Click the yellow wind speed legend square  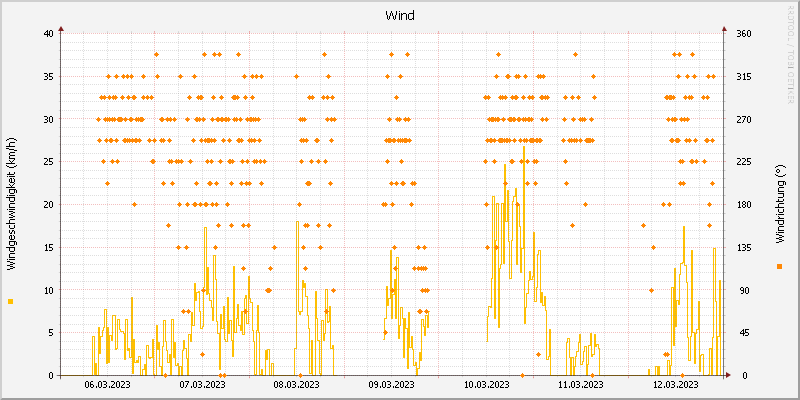(11, 302)
